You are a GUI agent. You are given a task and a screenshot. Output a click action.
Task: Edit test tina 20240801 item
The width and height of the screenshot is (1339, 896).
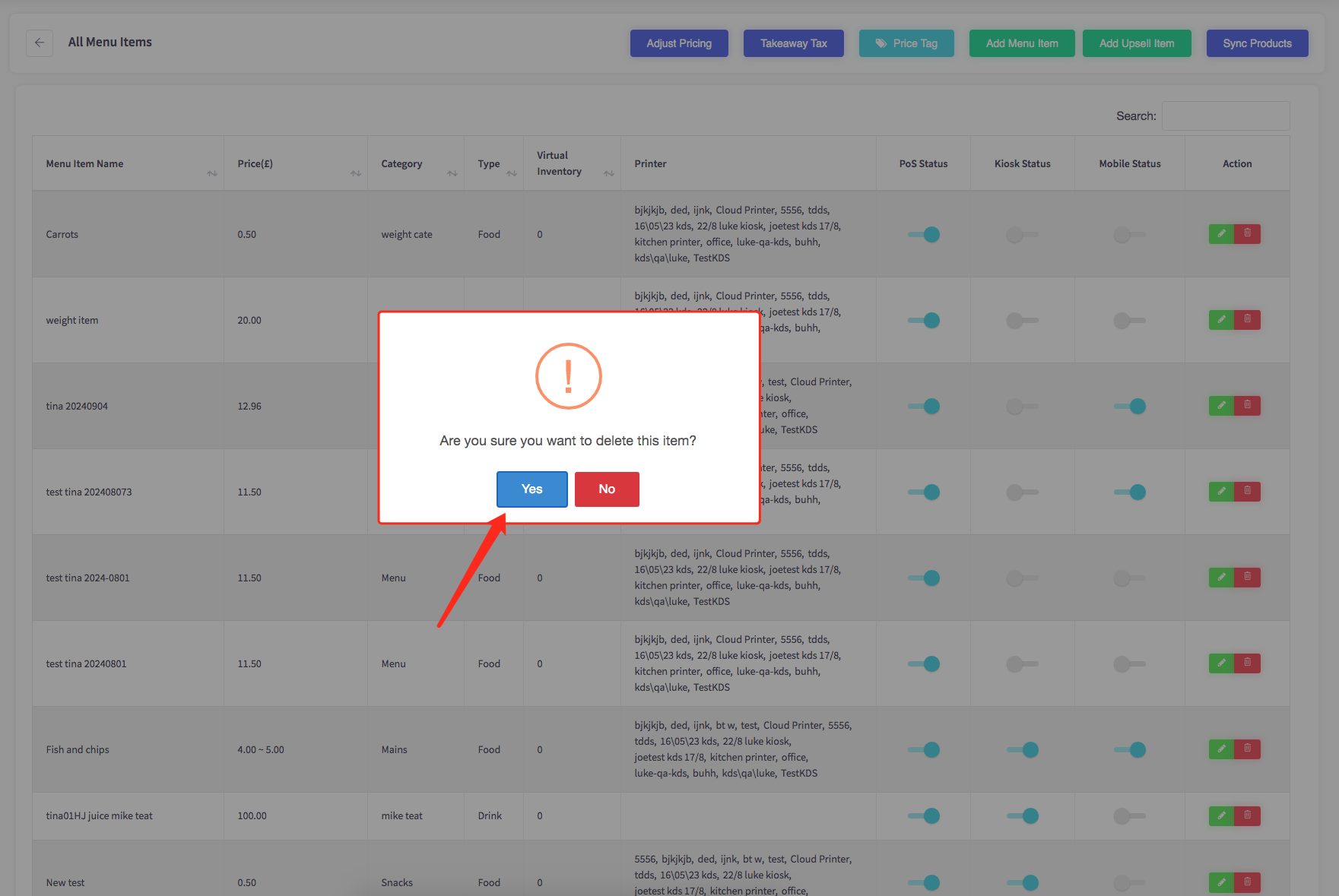coord(1221,663)
